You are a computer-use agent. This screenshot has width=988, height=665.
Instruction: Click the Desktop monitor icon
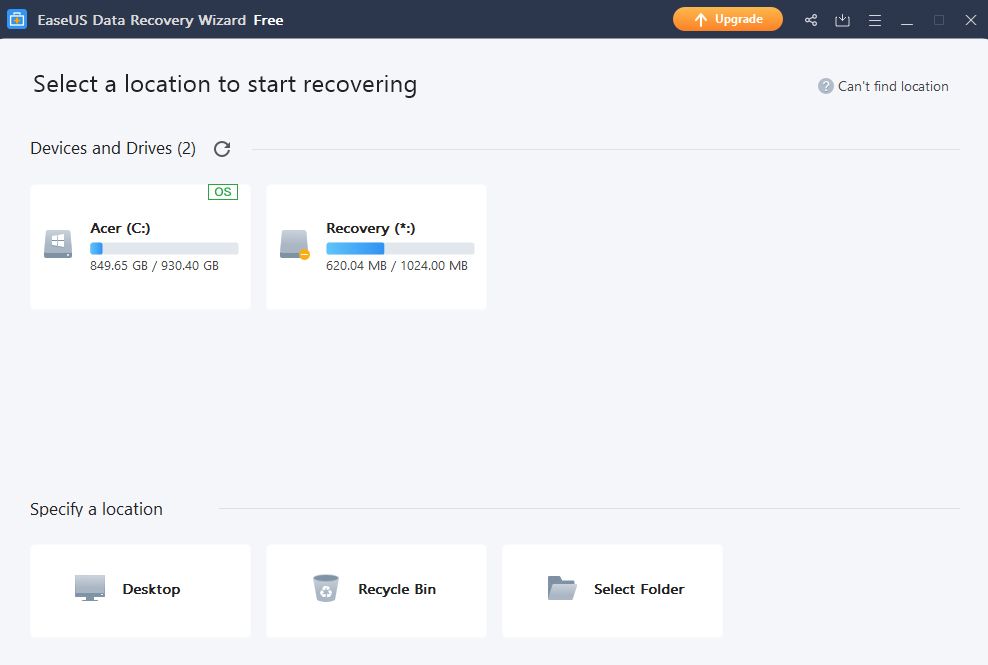tap(90, 588)
